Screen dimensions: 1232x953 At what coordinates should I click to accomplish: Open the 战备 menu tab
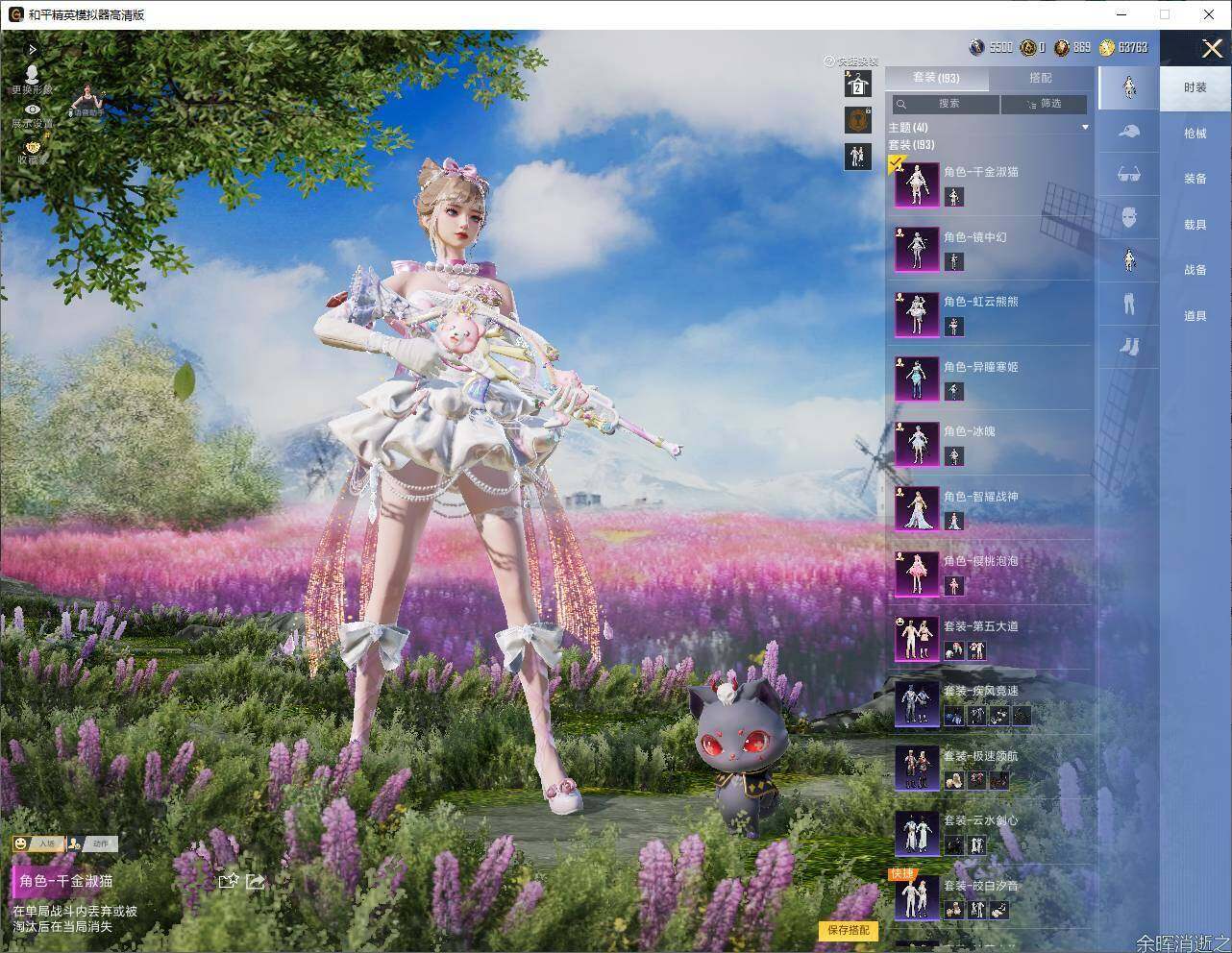pos(1195,270)
